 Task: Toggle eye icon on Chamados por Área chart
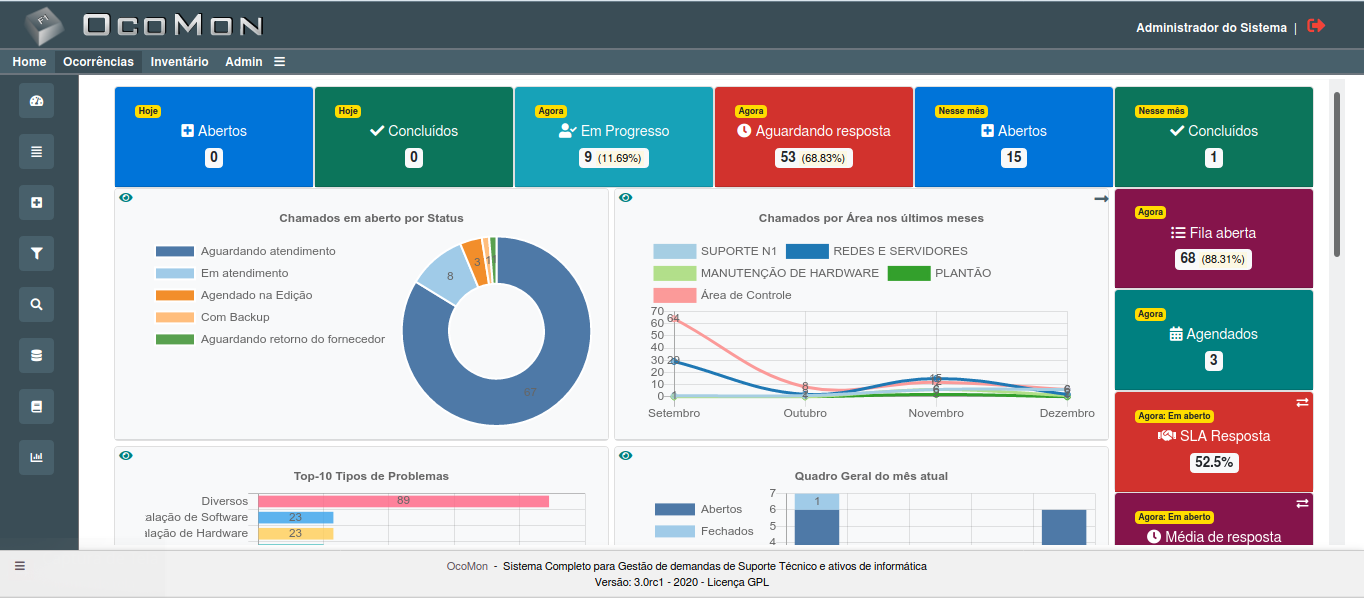tap(626, 198)
